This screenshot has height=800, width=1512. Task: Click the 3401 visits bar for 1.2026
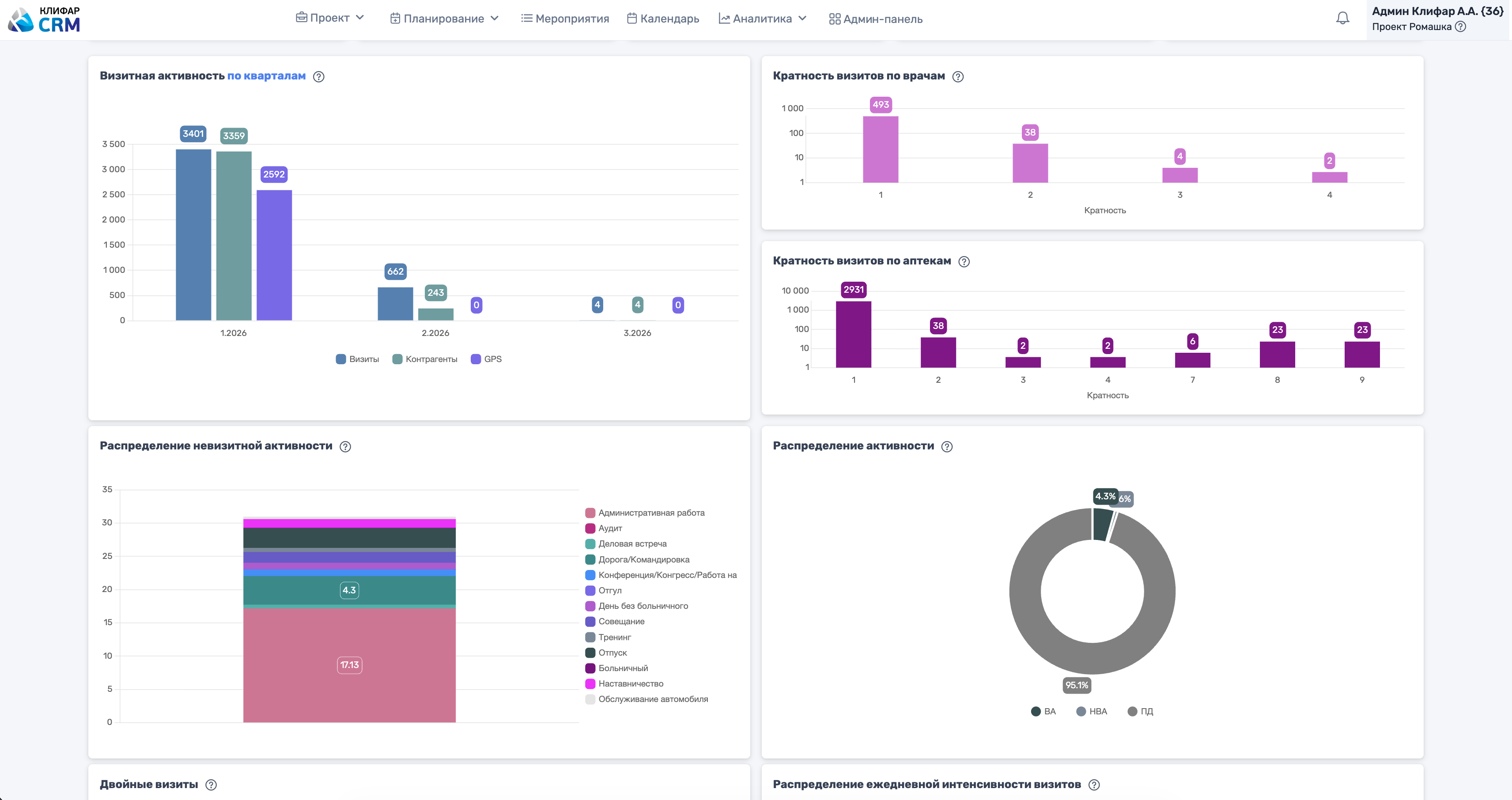tap(193, 235)
